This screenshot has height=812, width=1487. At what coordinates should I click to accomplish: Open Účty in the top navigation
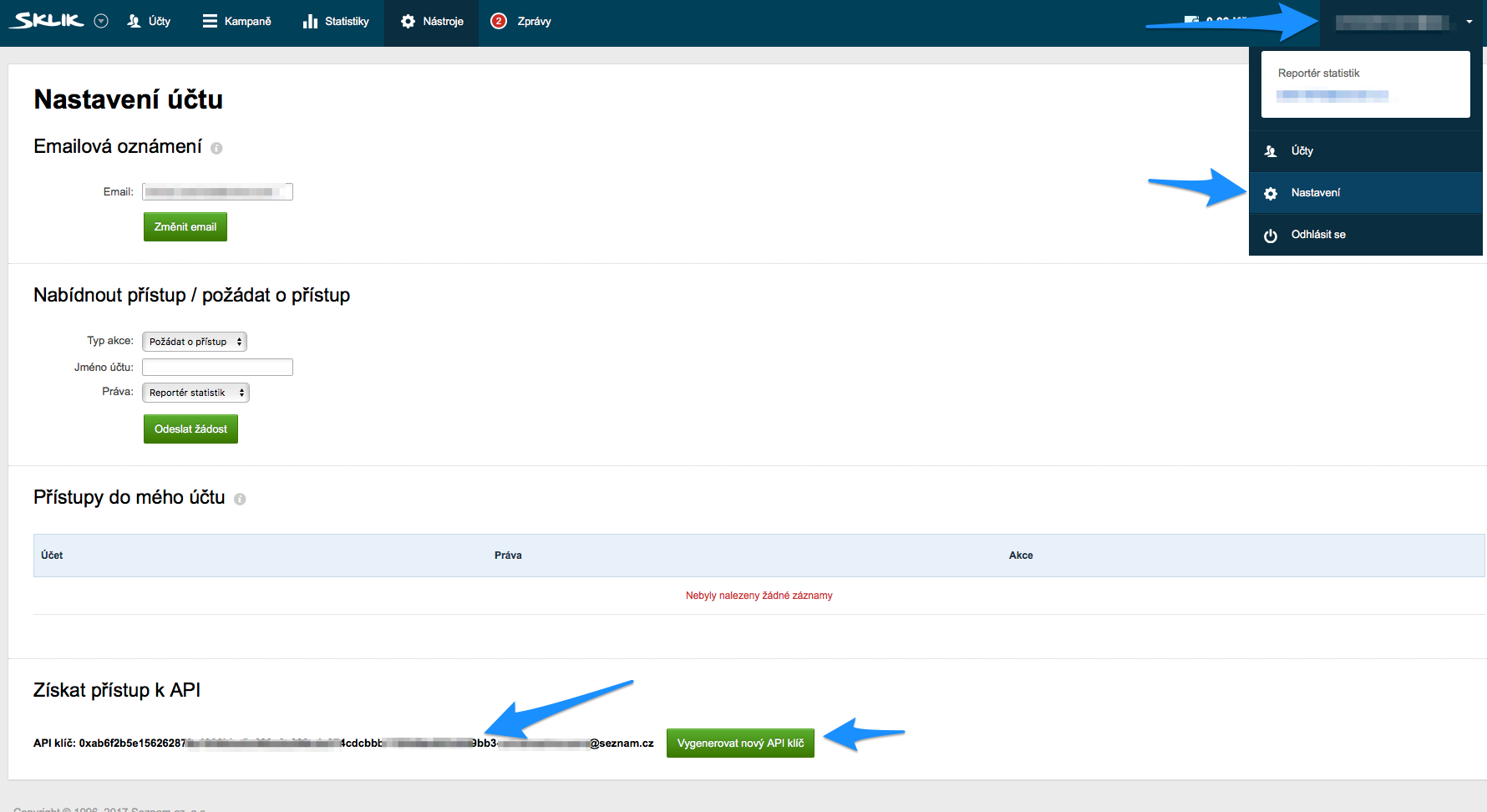tap(149, 22)
